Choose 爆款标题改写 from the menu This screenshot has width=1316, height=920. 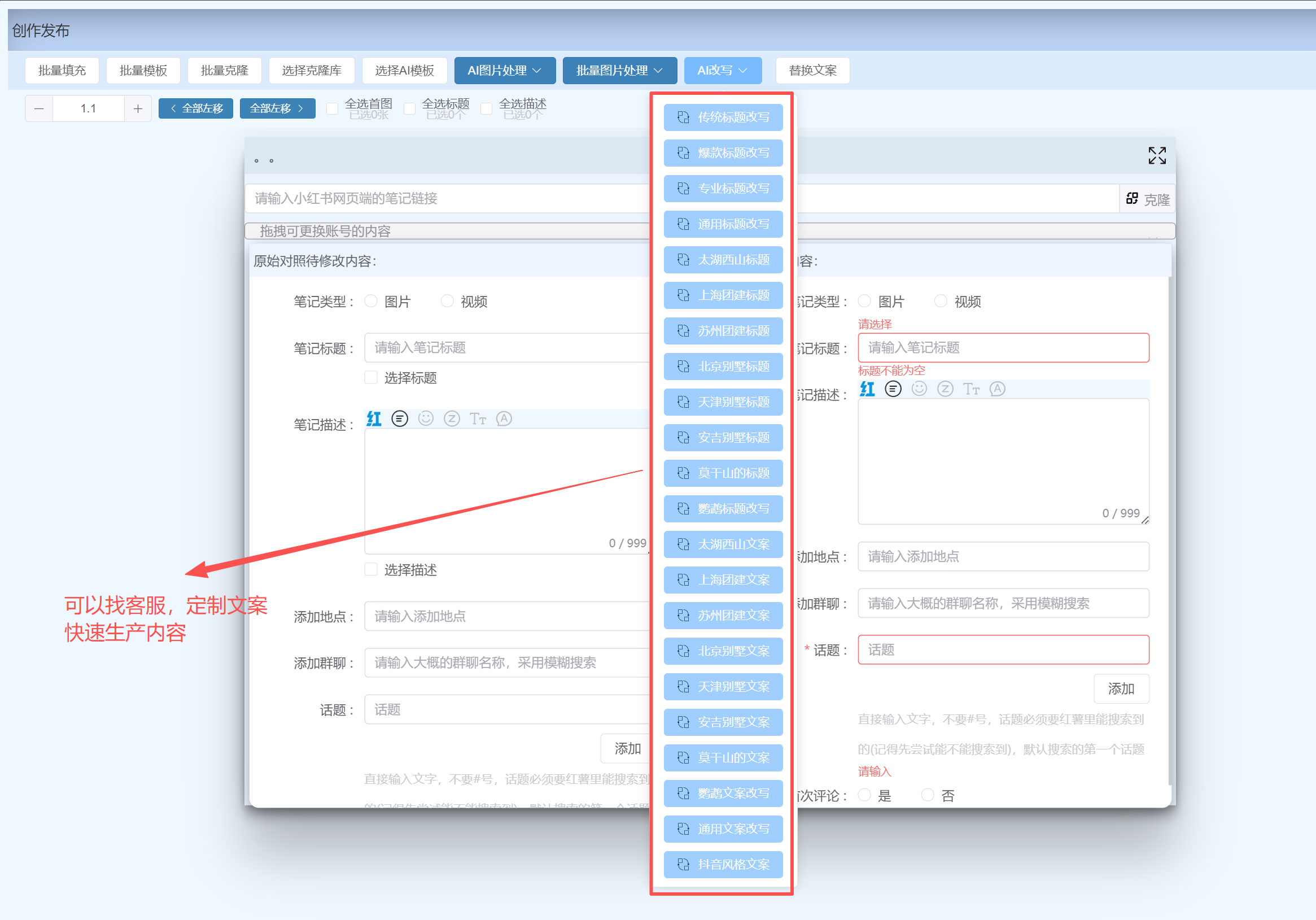pos(723,153)
